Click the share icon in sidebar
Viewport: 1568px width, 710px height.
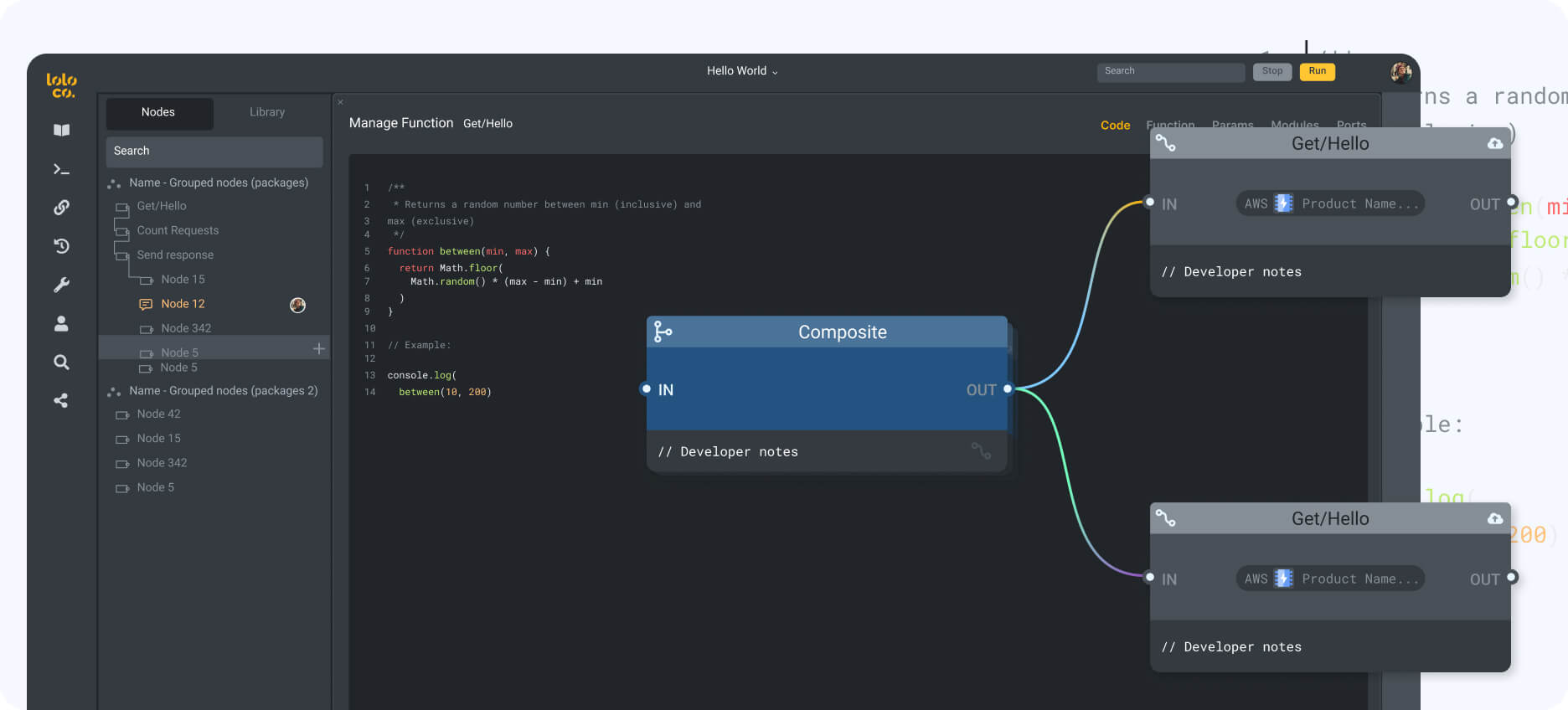pyautogui.click(x=62, y=401)
